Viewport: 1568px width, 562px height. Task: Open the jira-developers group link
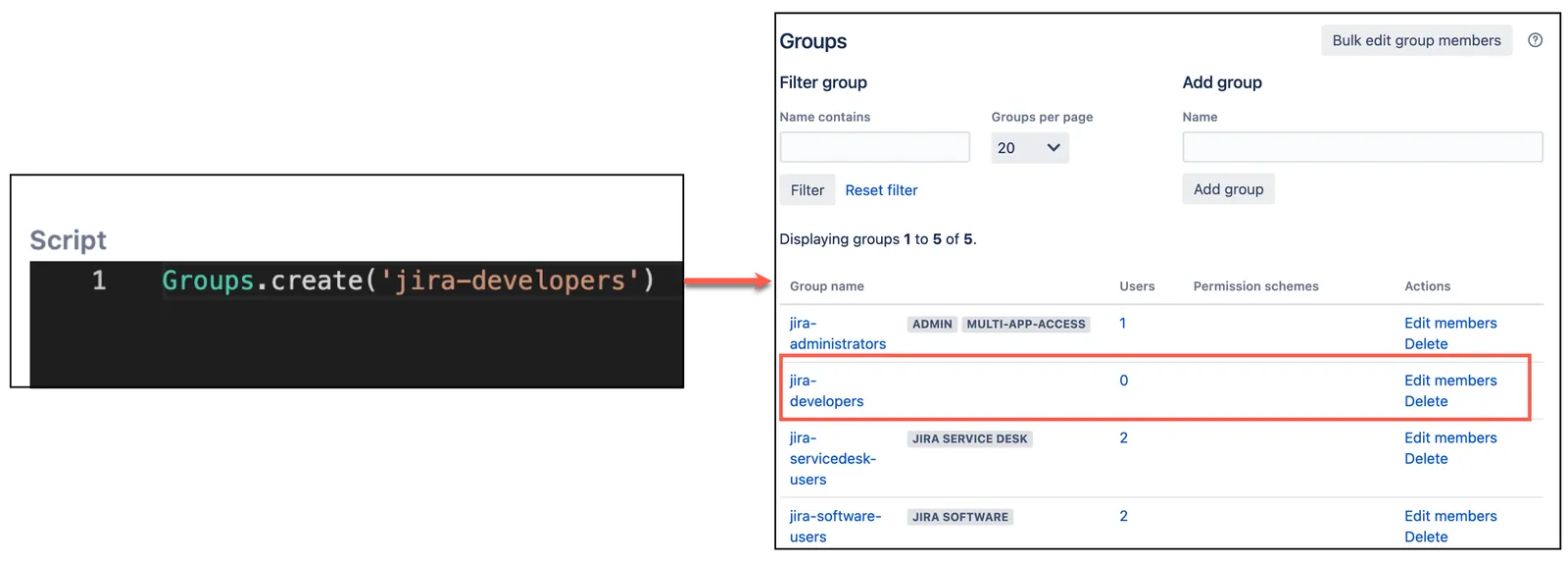pyautogui.click(x=826, y=390)
